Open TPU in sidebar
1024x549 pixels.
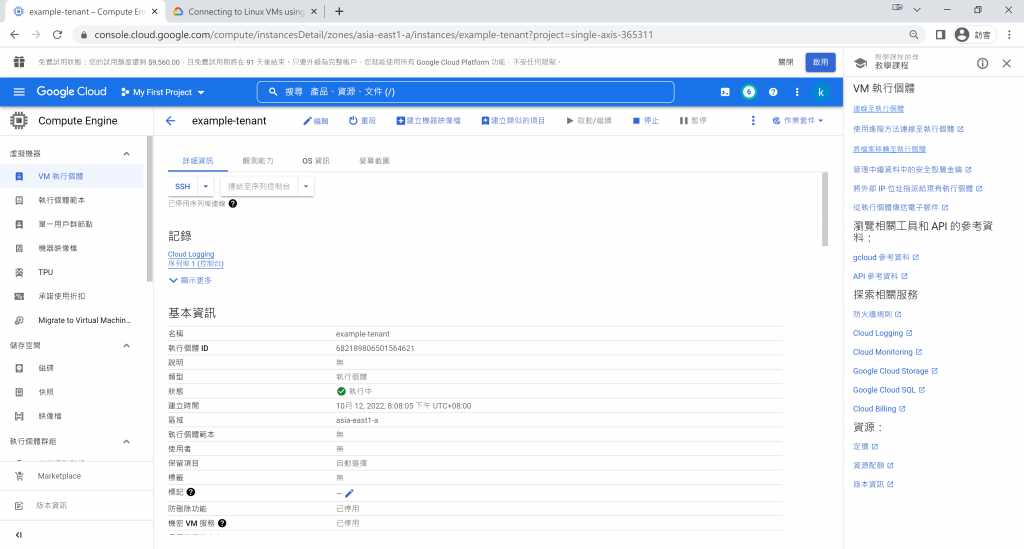72,272
